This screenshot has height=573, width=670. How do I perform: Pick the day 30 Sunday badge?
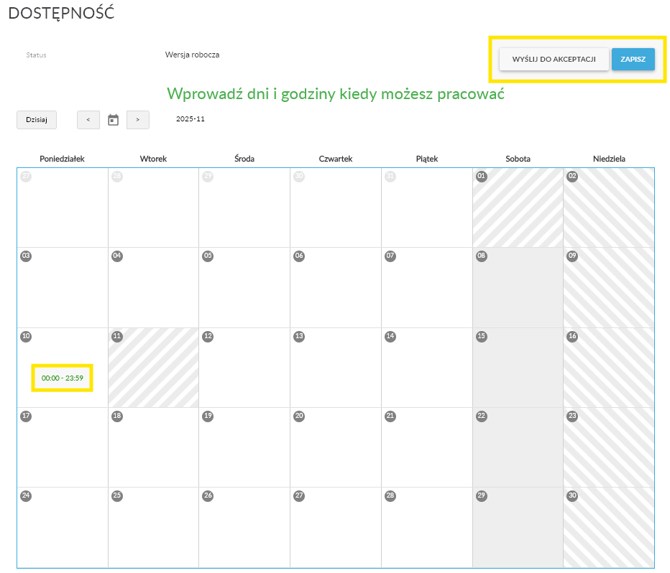[x=572, y=496]
